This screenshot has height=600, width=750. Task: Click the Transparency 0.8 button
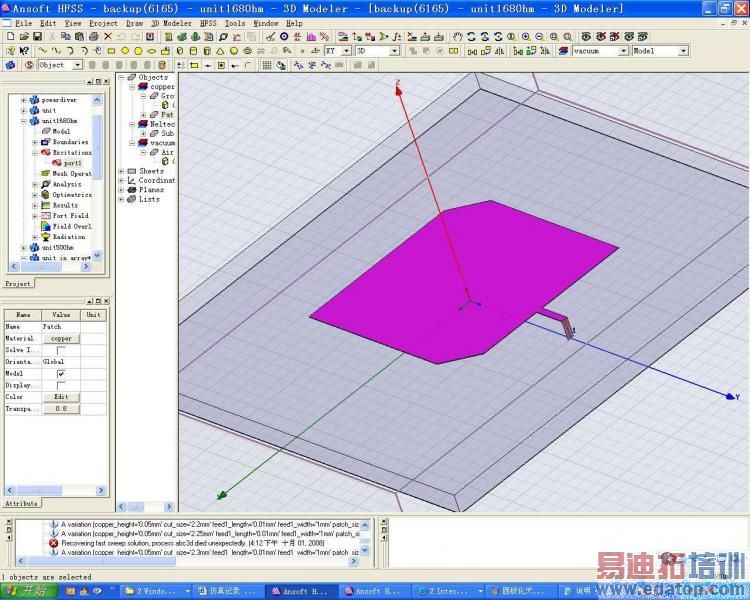pos(61,409)
